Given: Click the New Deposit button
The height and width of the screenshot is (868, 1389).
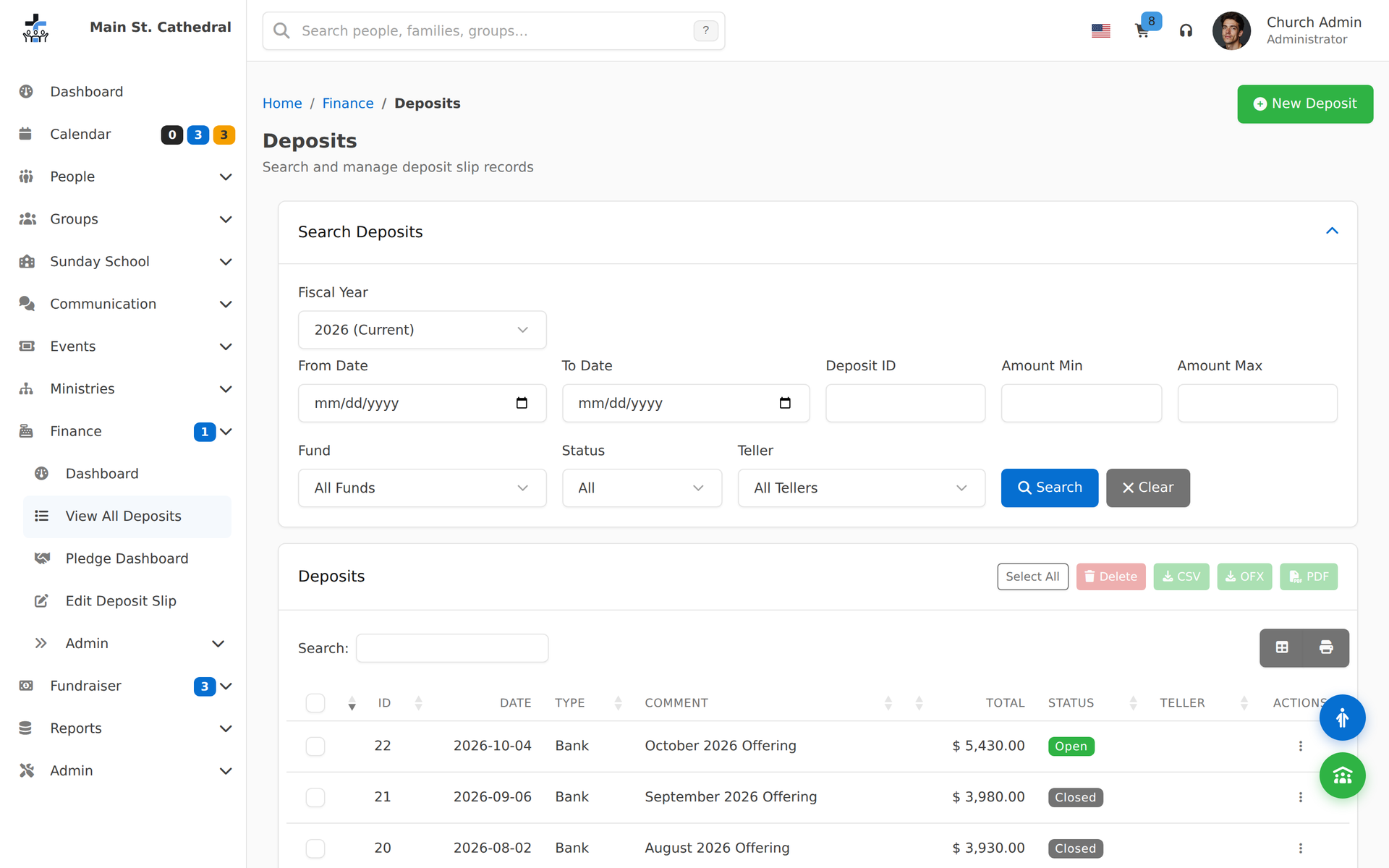Looking at the screenshot, I should [1304, 104].
